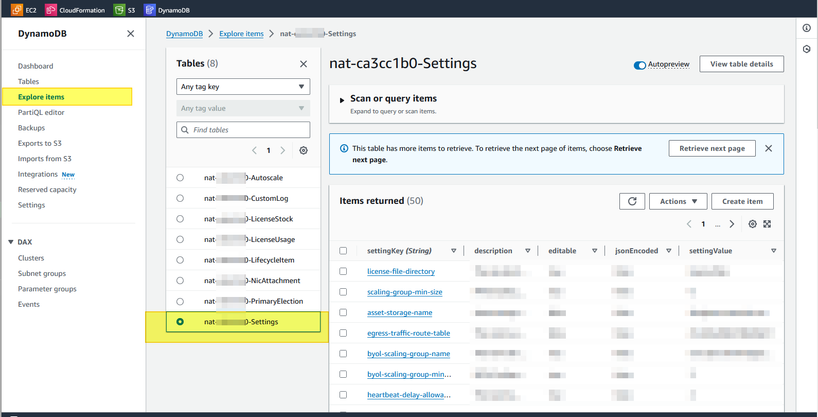Click the Retrieve next page button
This screenshot has width=818, height=417.
[x=711, y=149]
